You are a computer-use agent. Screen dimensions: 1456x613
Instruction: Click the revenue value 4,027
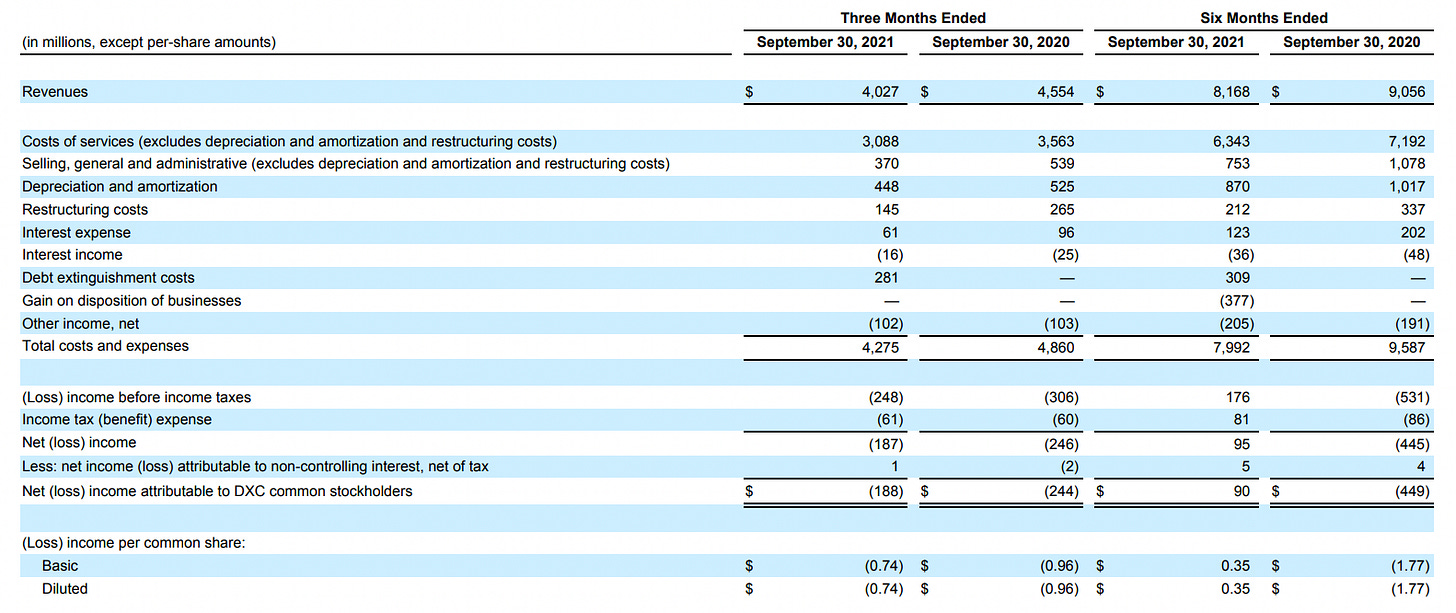[x=880, y=92]
